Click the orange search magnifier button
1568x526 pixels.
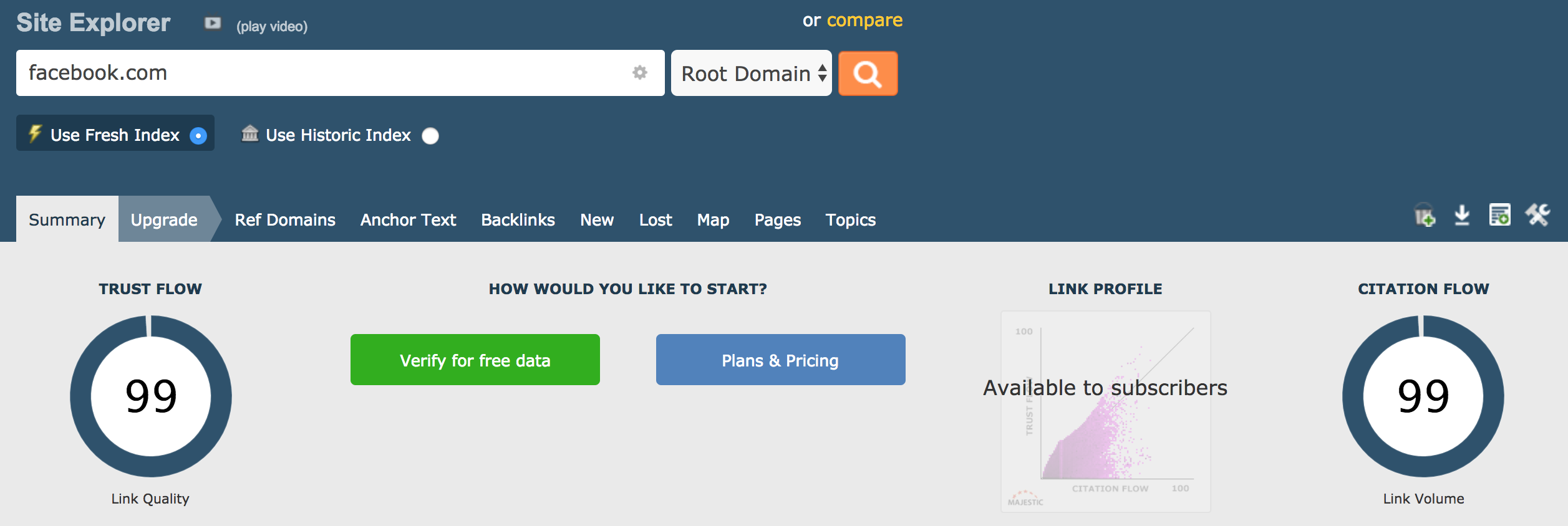pos(868,74)
